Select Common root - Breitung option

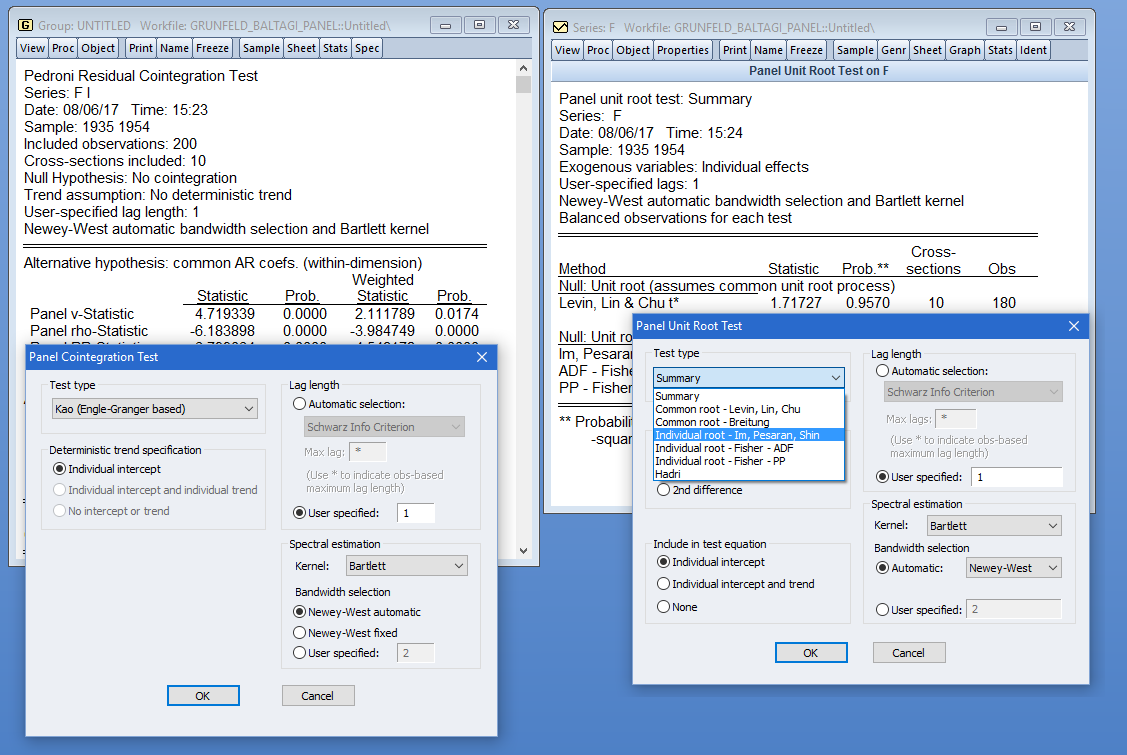point(712,422)
